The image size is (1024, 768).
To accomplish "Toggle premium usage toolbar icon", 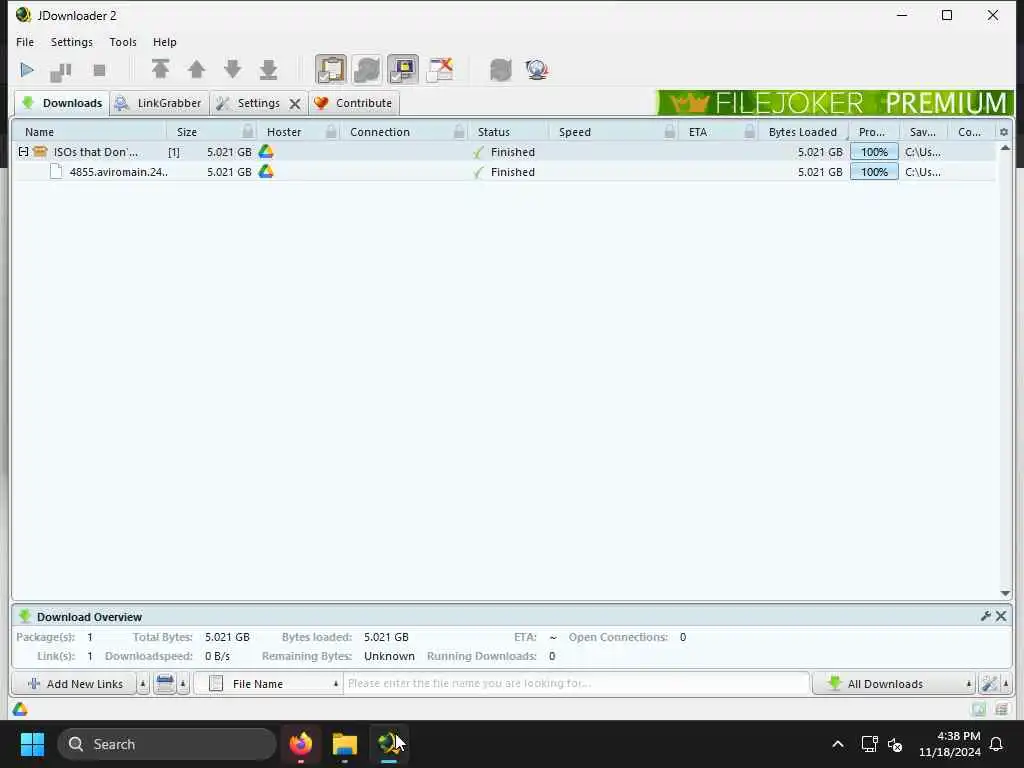I will [x=403, y=69].
